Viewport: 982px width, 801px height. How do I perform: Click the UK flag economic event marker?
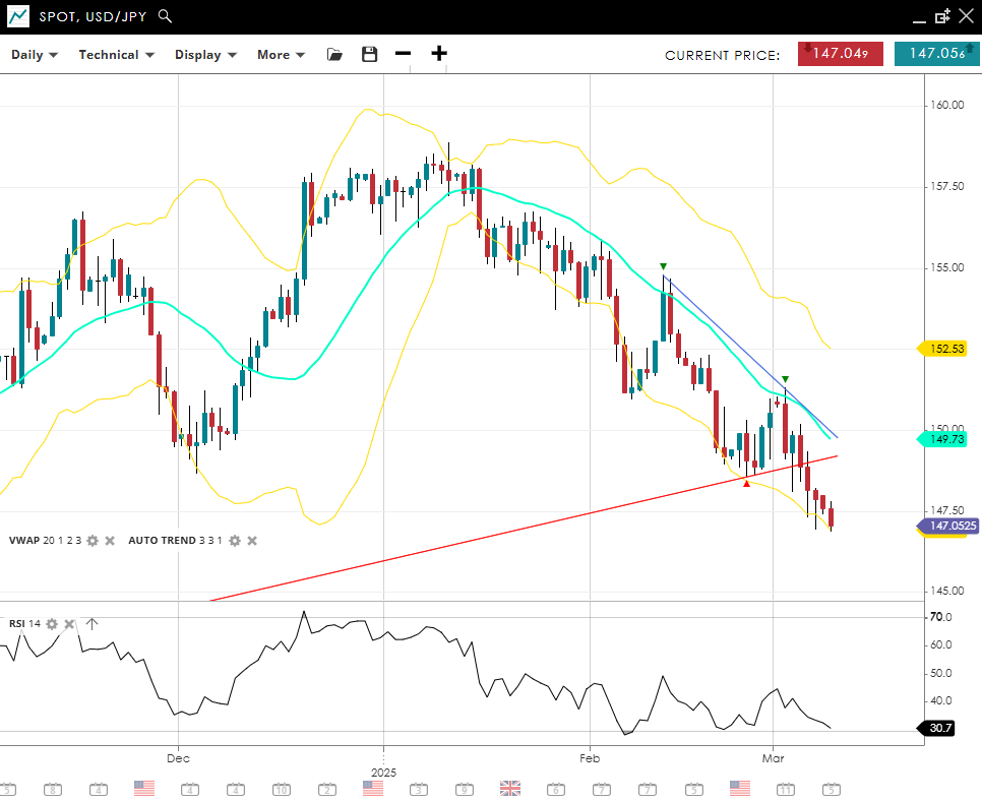click(x=510, y=788)
